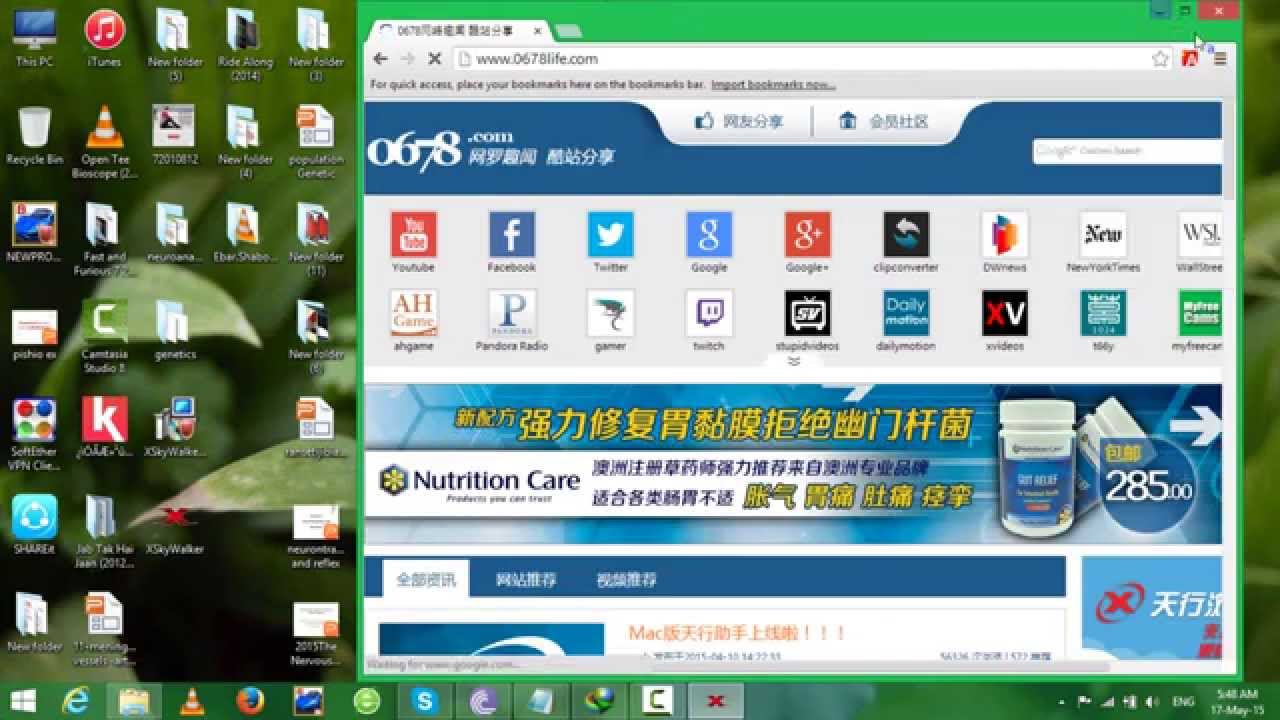Viewport: 1280px width, 720px height.
Task: Select the population Genetic presentation file
Action: click(x=316, y=142)
